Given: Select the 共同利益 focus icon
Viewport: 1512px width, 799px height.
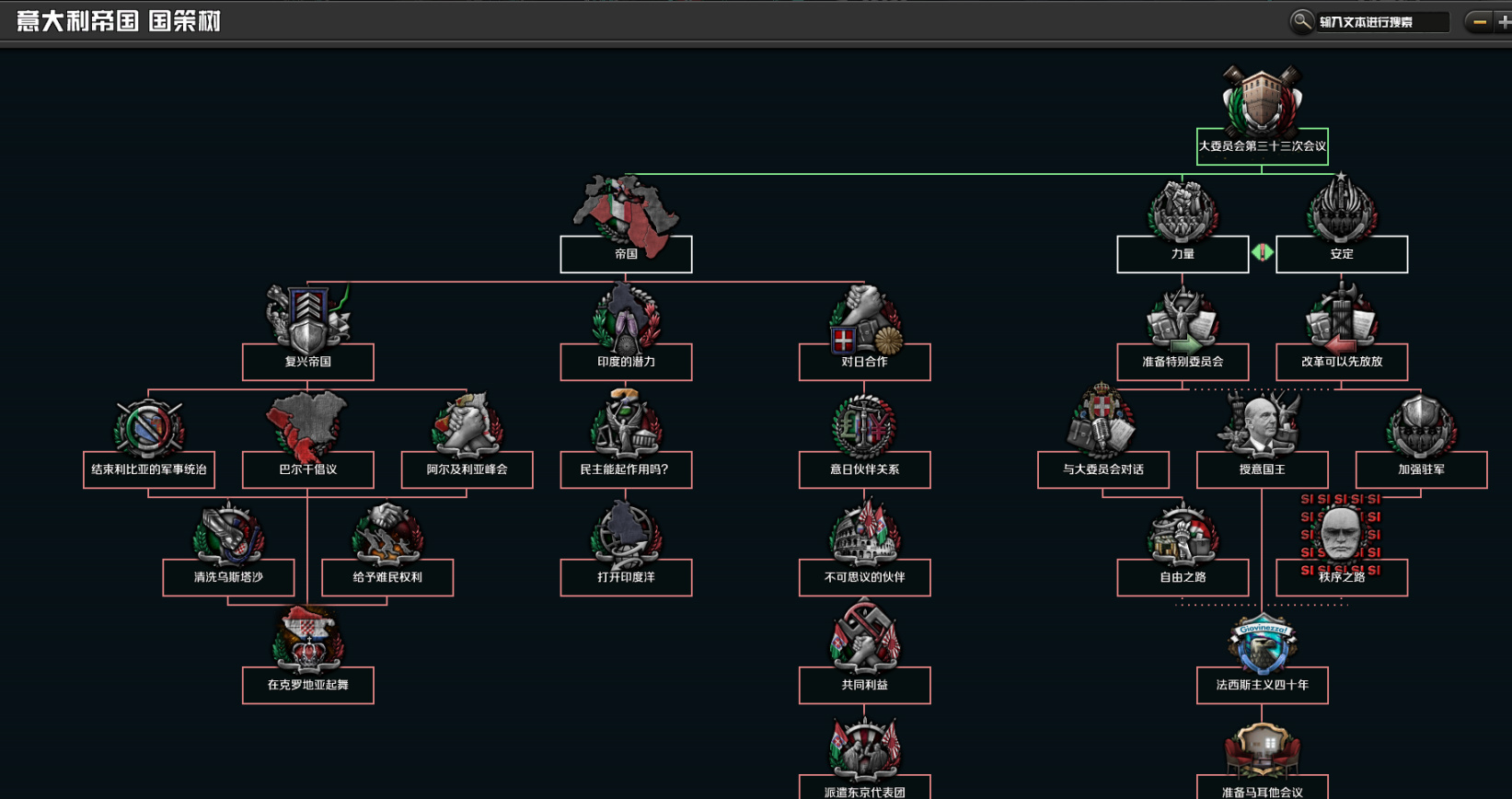Looking at the screenshot, I should (x=865, y=637).
